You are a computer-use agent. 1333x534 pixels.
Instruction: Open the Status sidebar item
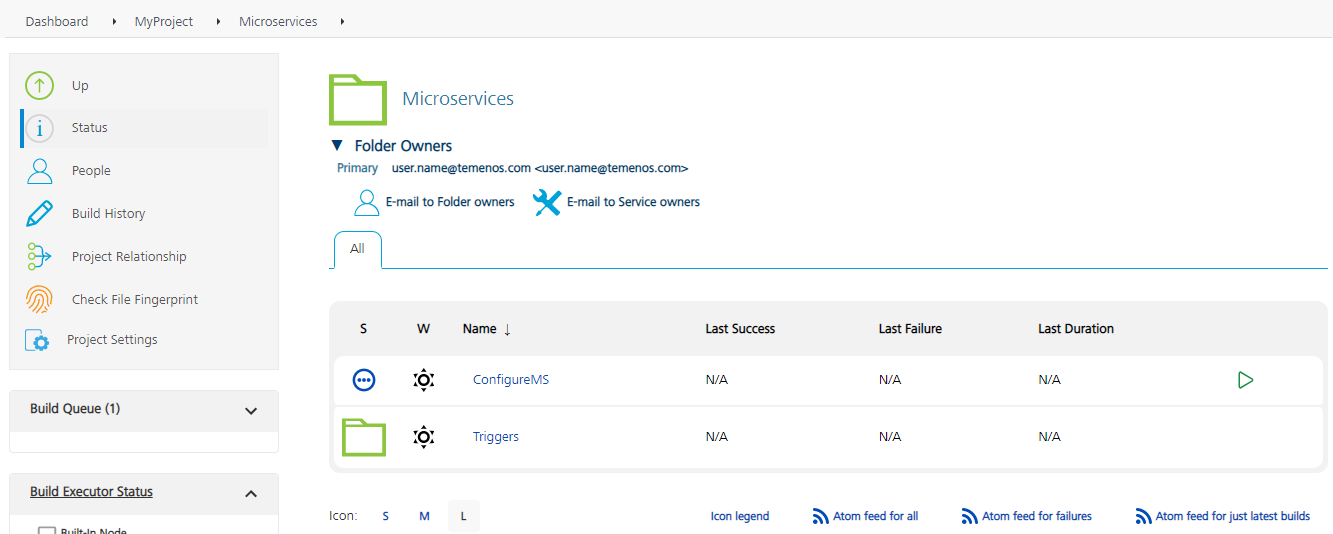tap(89, 128)
